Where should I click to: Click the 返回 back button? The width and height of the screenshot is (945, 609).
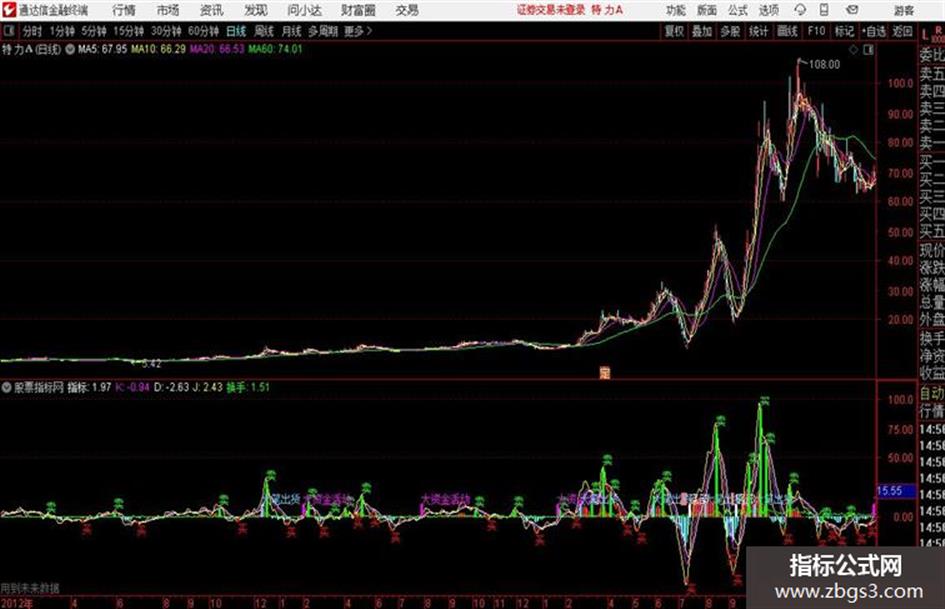pyautogui.click(x=902, y=31)
